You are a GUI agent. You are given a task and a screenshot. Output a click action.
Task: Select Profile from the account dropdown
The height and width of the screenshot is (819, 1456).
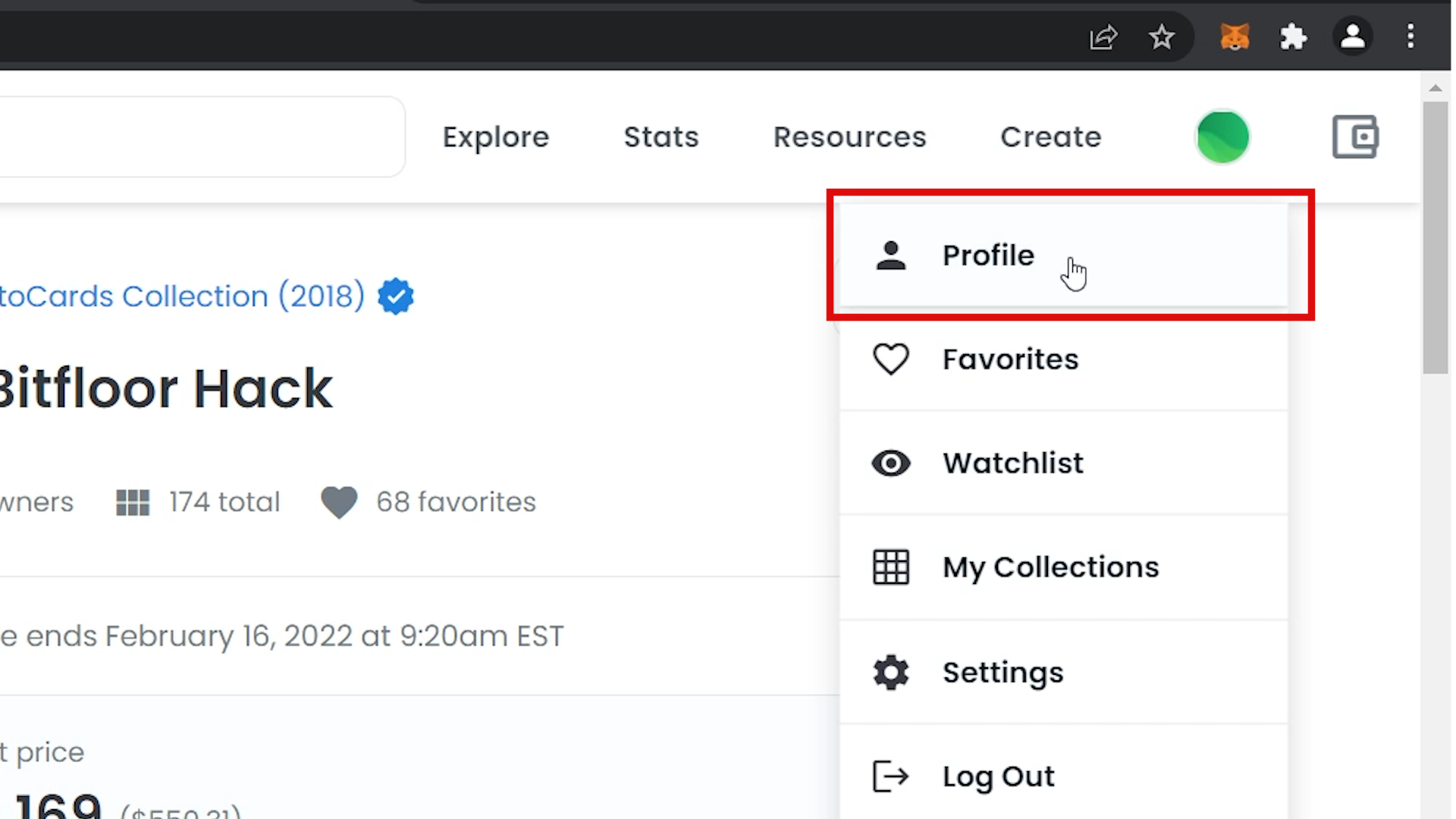pyautogui.click(x=987, y=256)
